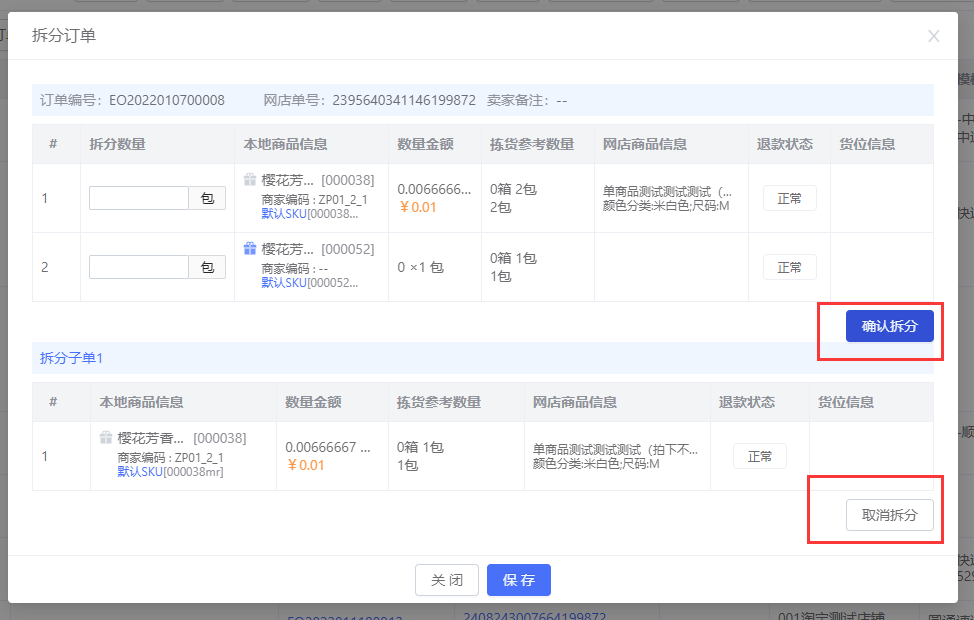This screenshot has height=620, width=974.
Task: Click the blue gift icon beside product [000052]
Action: pos(250,248)
